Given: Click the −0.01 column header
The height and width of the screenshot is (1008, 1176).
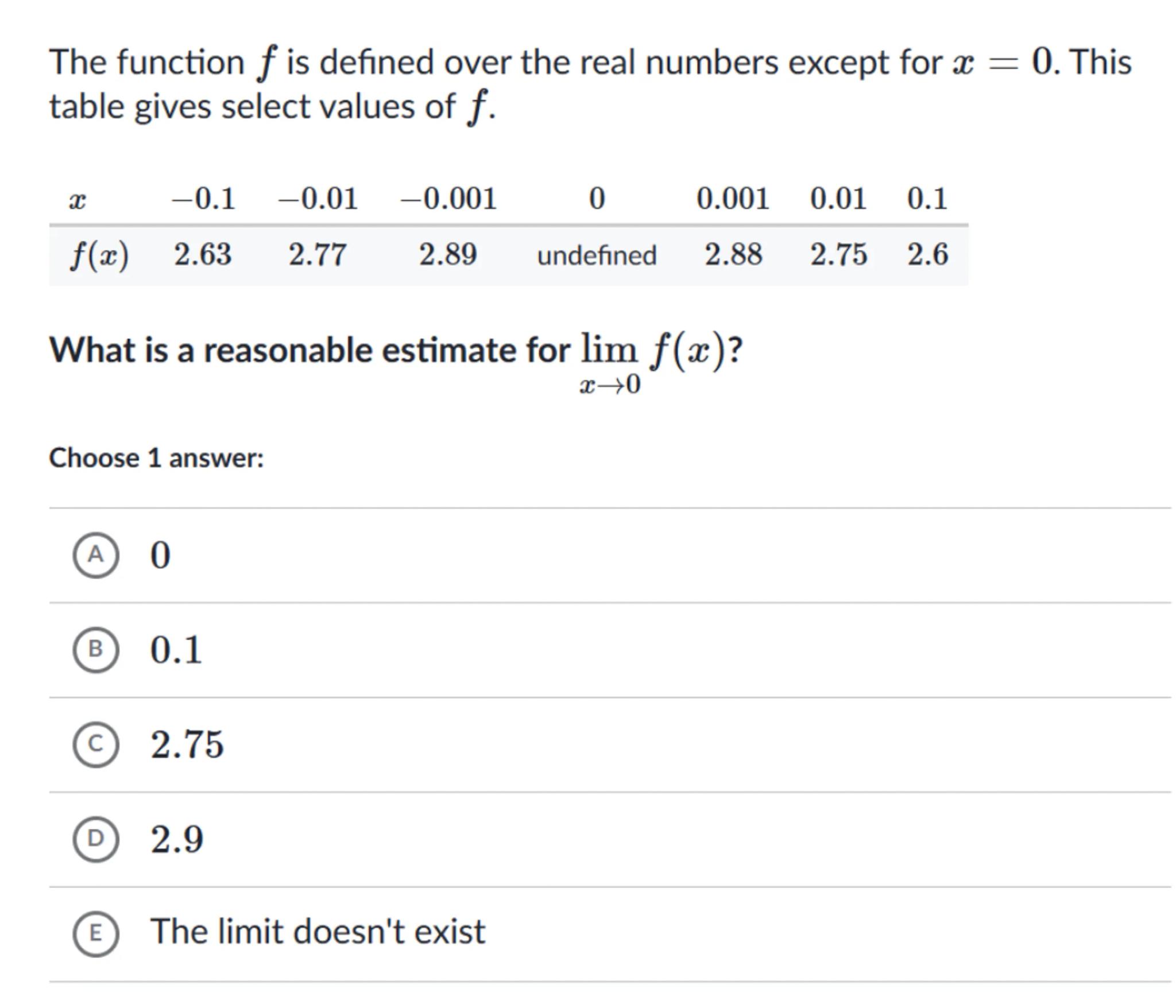Looking at the screenshot, I should [318, 199].
